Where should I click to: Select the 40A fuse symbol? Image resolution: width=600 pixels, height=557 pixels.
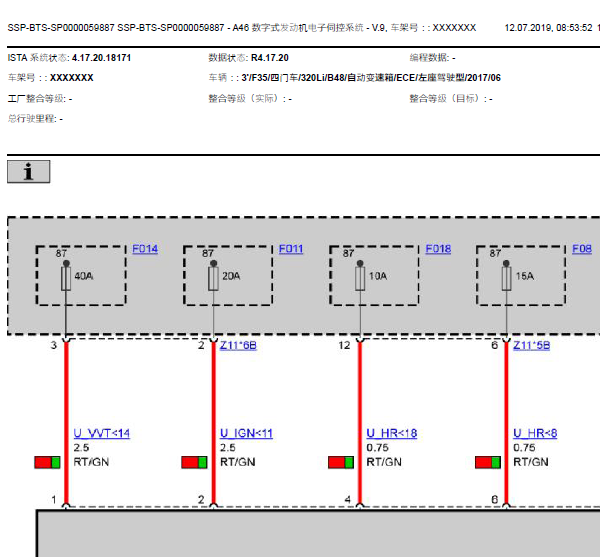(x=66, y=278)
